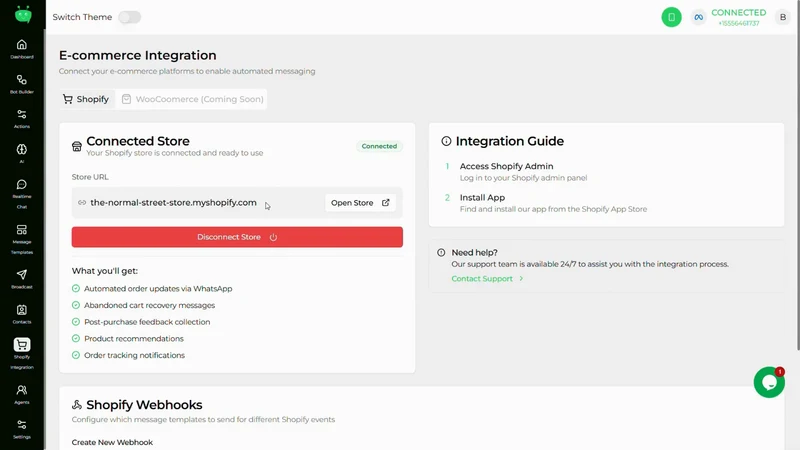Screen dimensions: 800x450
Task: Open Broadcast in the sidebar
Action: tap(21, 279)
